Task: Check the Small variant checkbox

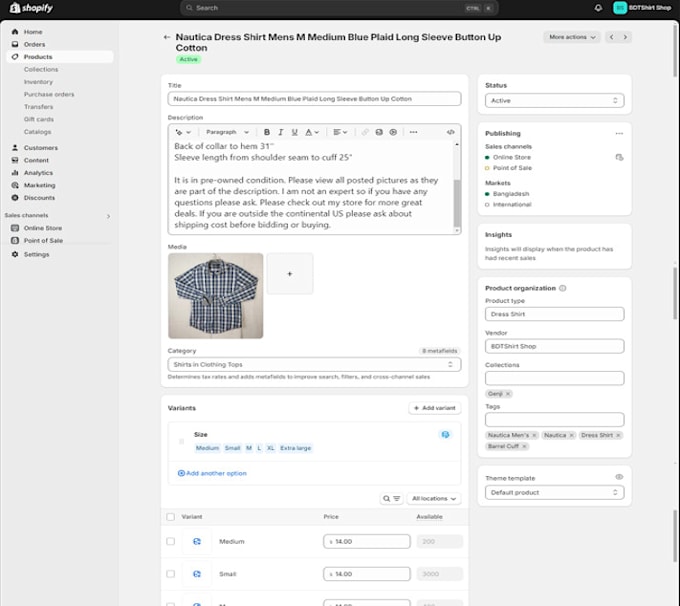Action: pyautogui.click(x=170, y=574)
